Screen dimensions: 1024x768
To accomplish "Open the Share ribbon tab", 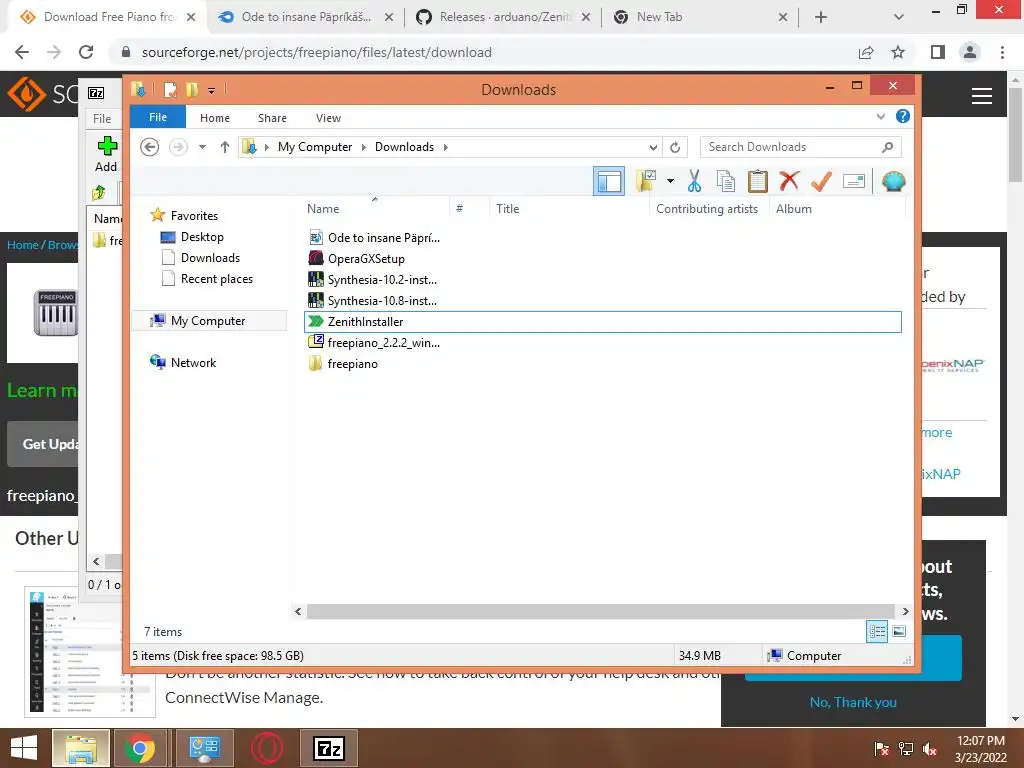I will [x=272, y=118].
